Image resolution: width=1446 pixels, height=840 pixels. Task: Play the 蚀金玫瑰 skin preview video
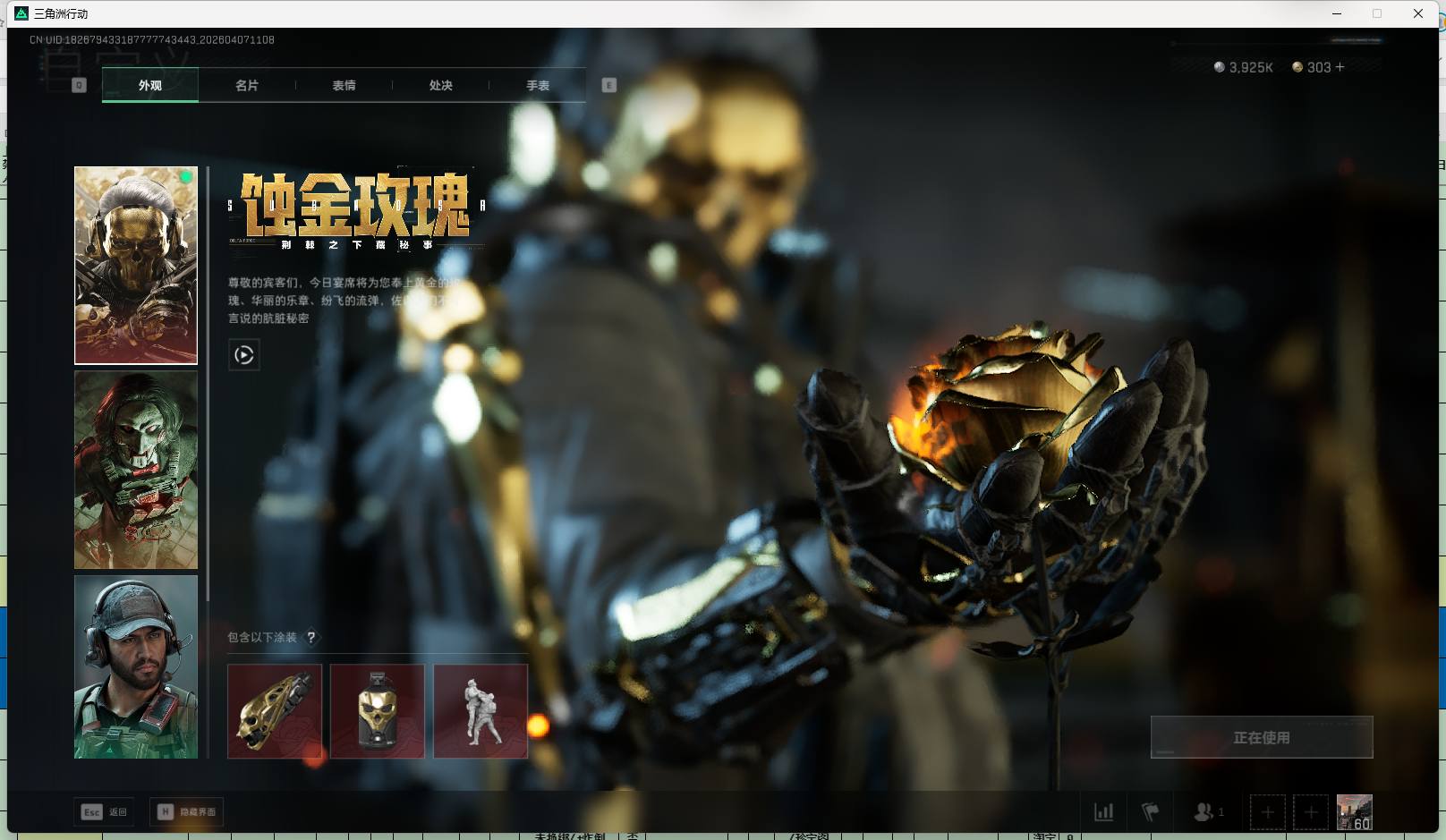(244, 355)
